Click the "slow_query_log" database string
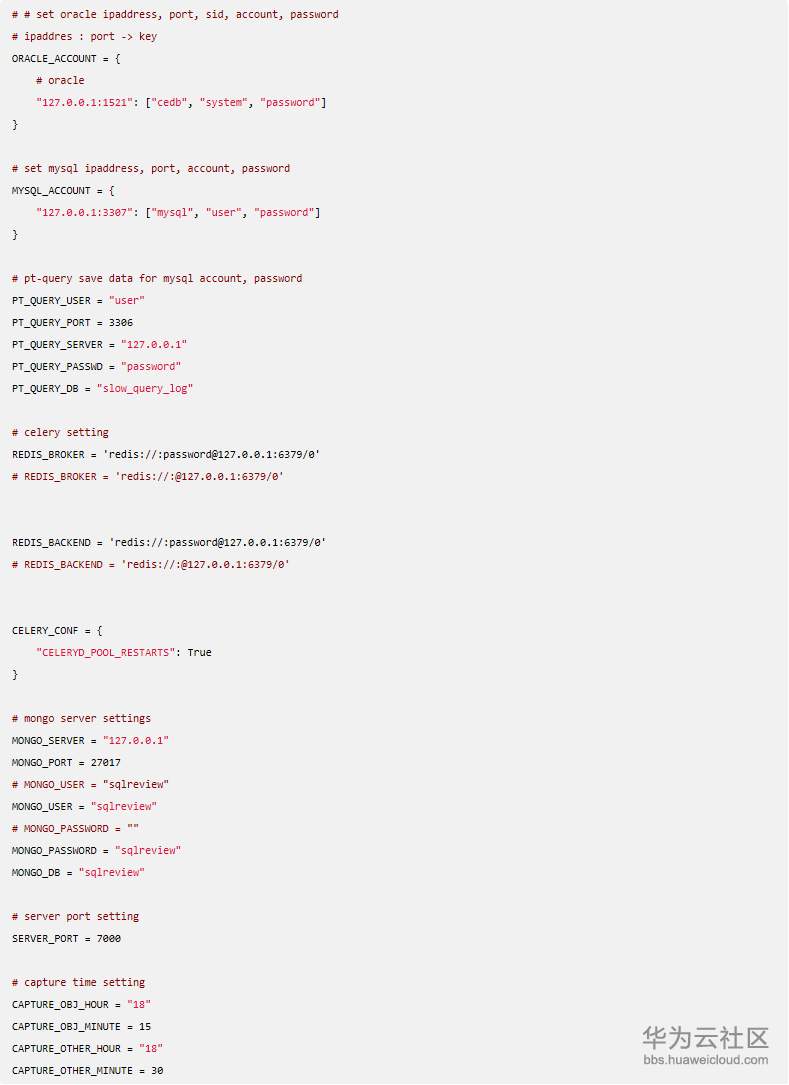The image size is (789, 1085). click(144, 388)
